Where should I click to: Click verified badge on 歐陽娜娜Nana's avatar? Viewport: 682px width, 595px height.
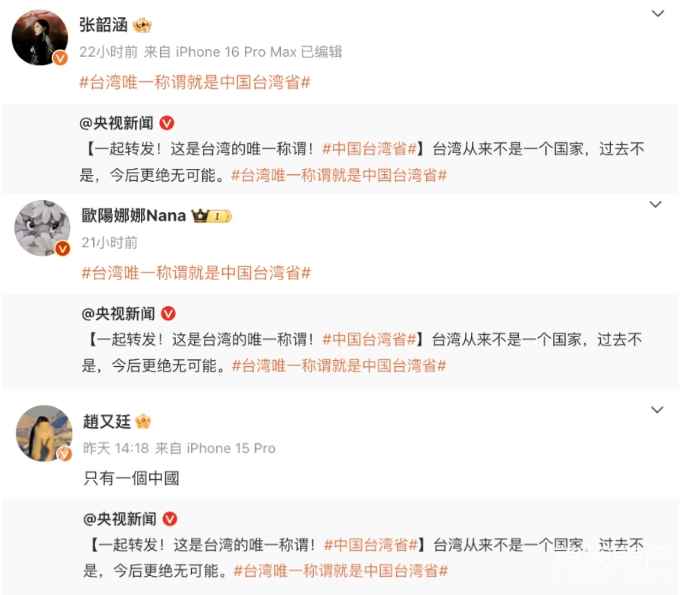point(63,248)
